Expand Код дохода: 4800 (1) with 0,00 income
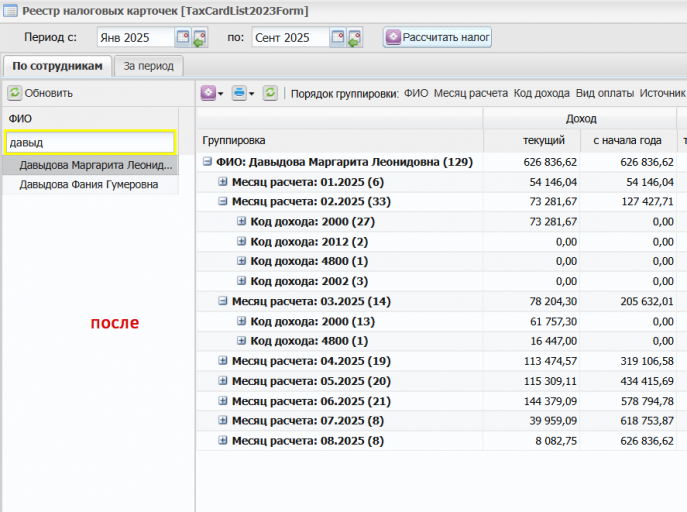This screenshot has width=687, height=512. (241, 261)
